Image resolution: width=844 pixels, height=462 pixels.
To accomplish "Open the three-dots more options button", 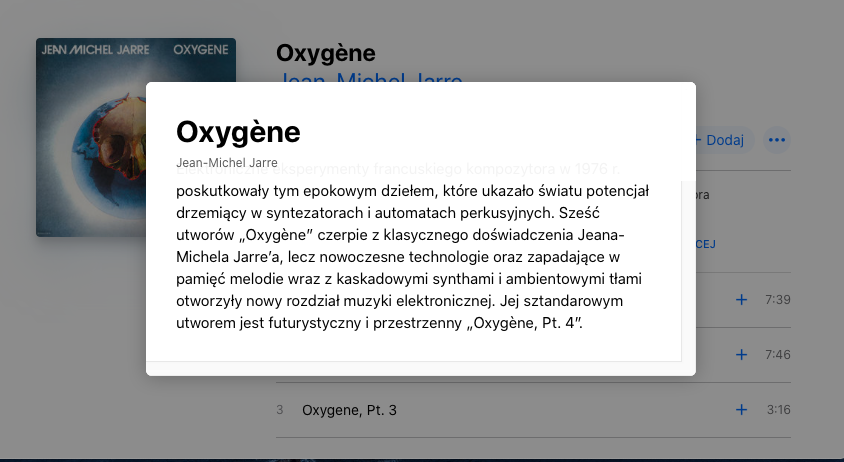I will (777, 140).
